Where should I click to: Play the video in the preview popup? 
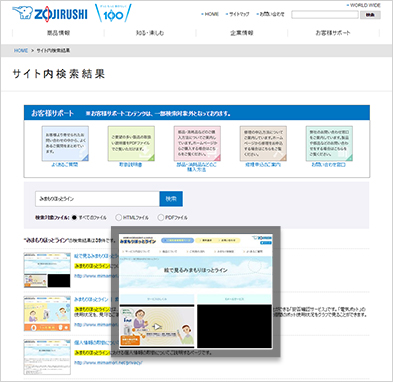tap(157, 327)
